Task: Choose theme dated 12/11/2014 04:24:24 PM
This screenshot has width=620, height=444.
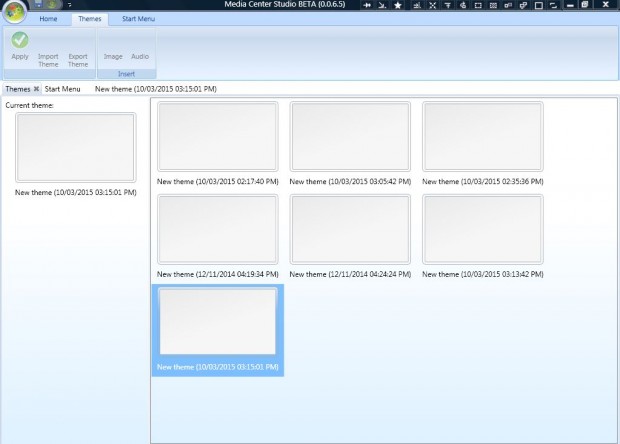Action: click(x=350, y=229)
